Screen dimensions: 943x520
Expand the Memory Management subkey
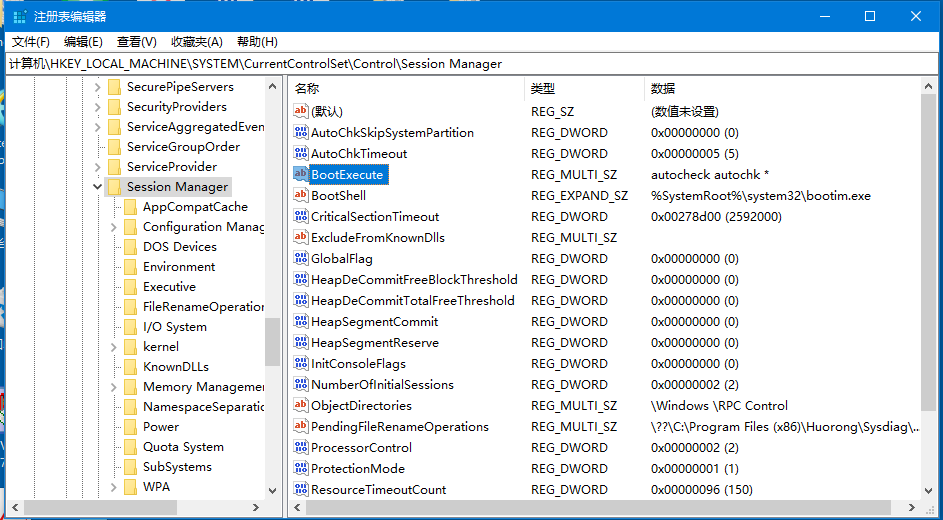[x=114, y=387]
